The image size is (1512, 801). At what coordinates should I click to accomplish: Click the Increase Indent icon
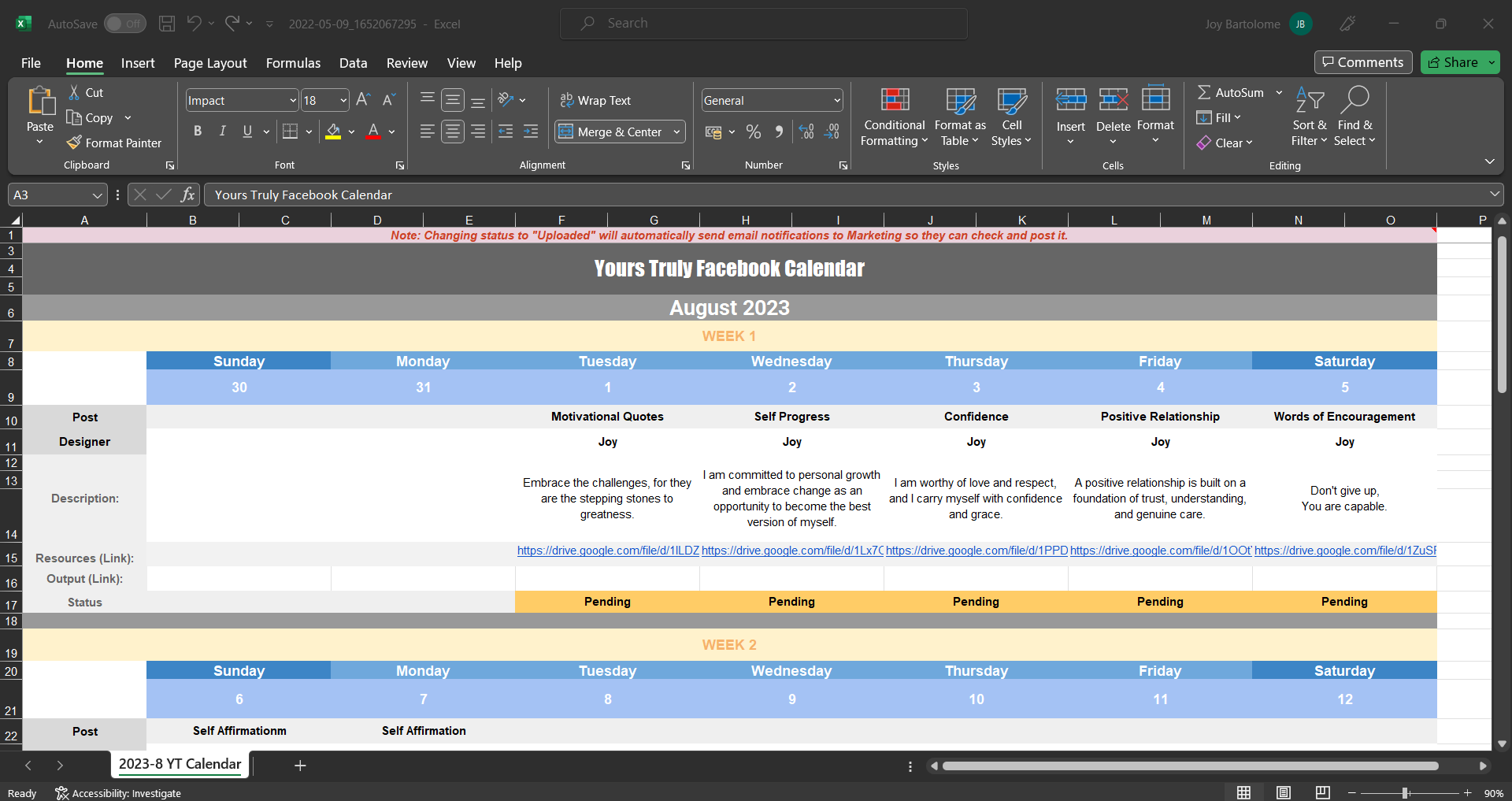point(531,132)
